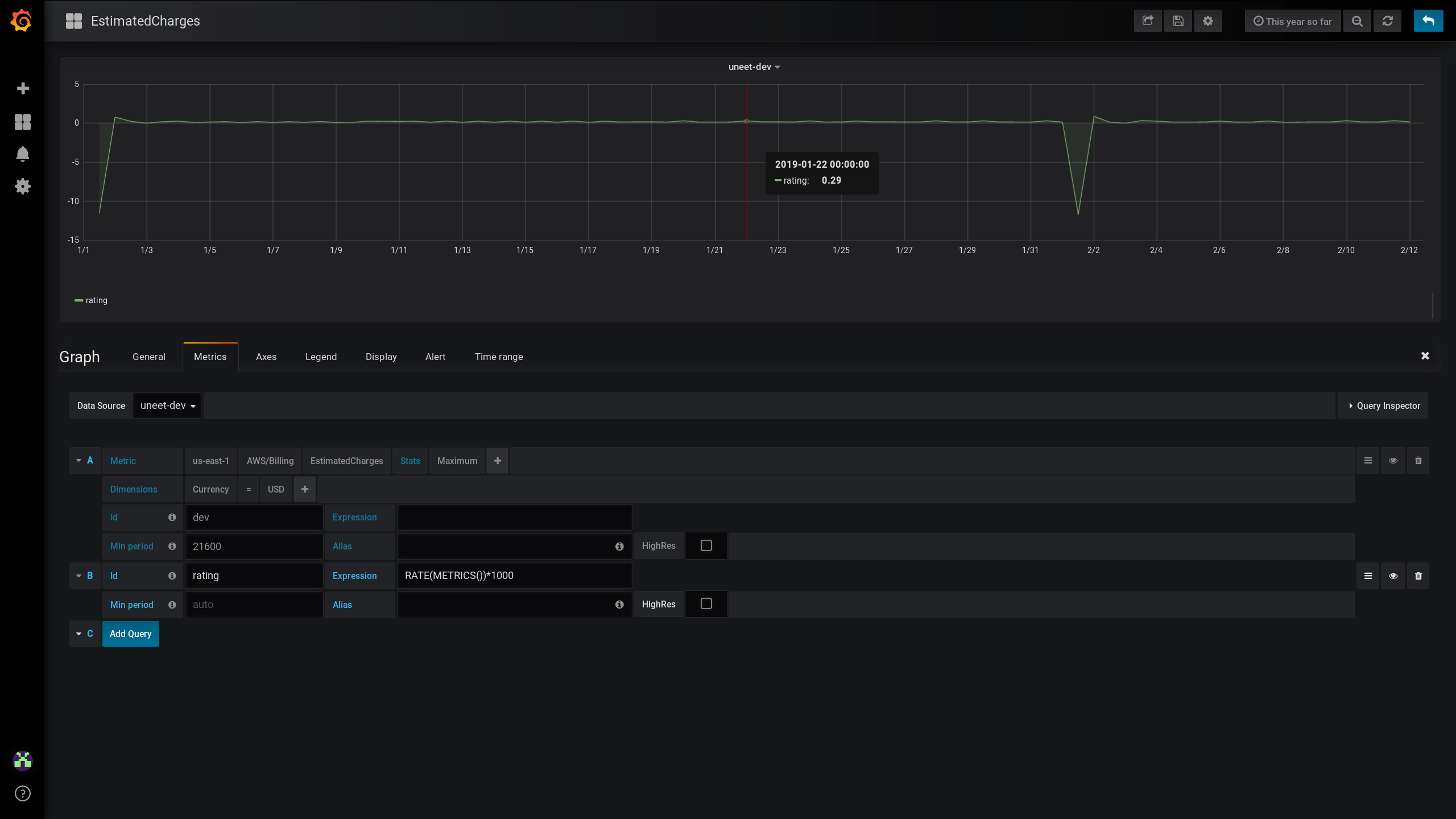This screenshot has height=819, width=1456.
Task: Open dashboard settings gear in top bar
Action: click(x=1208, y=21)
